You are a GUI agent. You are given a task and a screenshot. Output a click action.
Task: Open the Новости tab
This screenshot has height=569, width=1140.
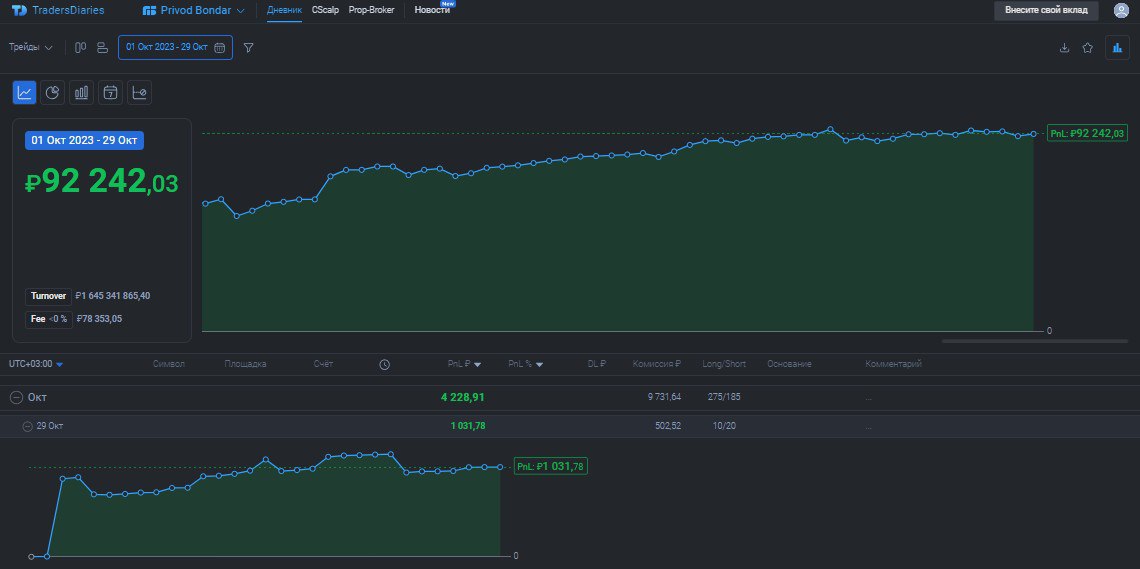tap(433, 10)
